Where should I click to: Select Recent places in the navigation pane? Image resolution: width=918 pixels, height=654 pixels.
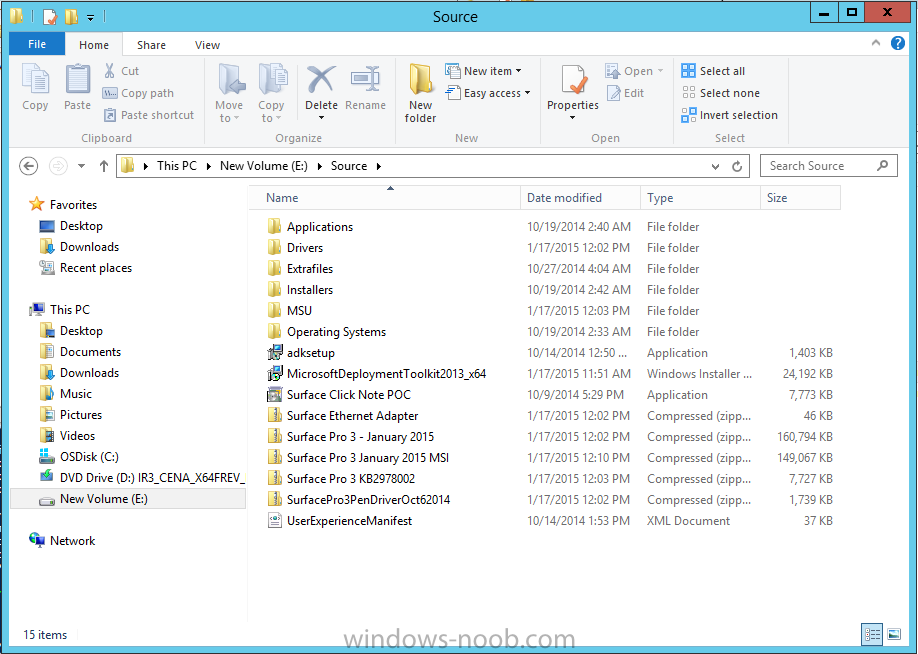[95, 268]
